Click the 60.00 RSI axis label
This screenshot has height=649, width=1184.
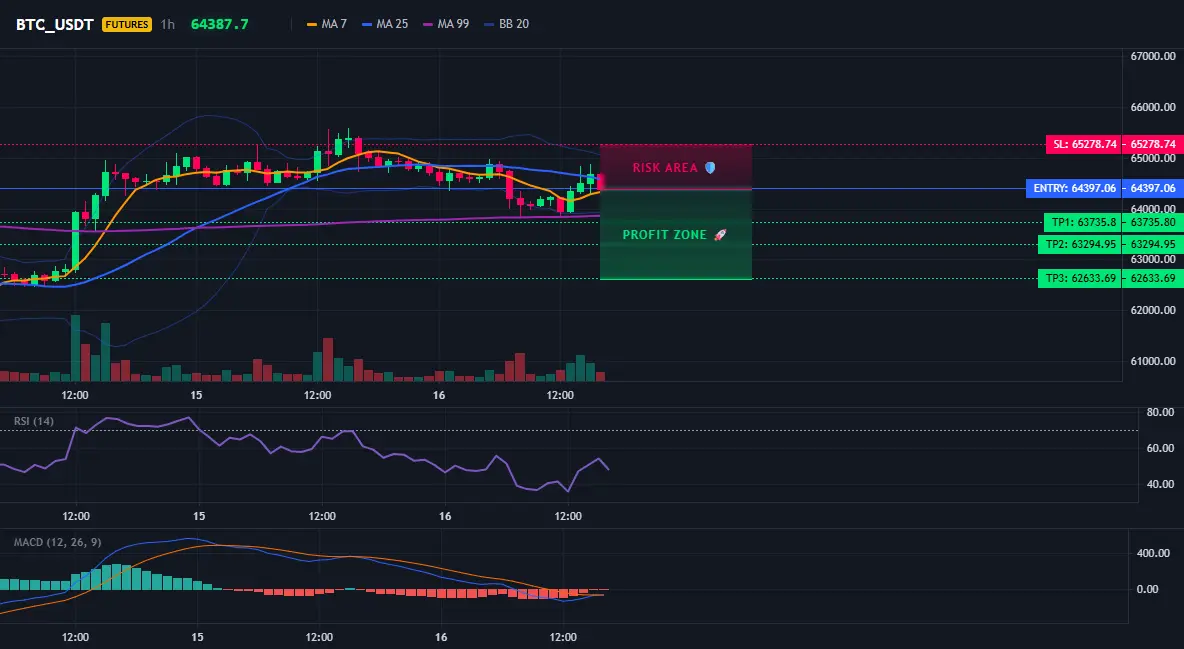1160,448
